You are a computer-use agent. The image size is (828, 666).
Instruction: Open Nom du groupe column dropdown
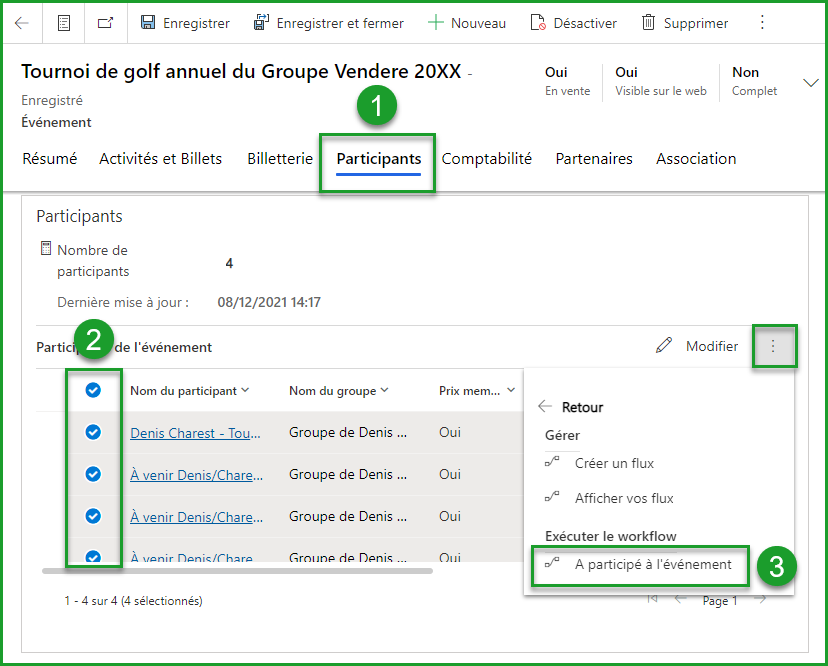click(384, 391)
